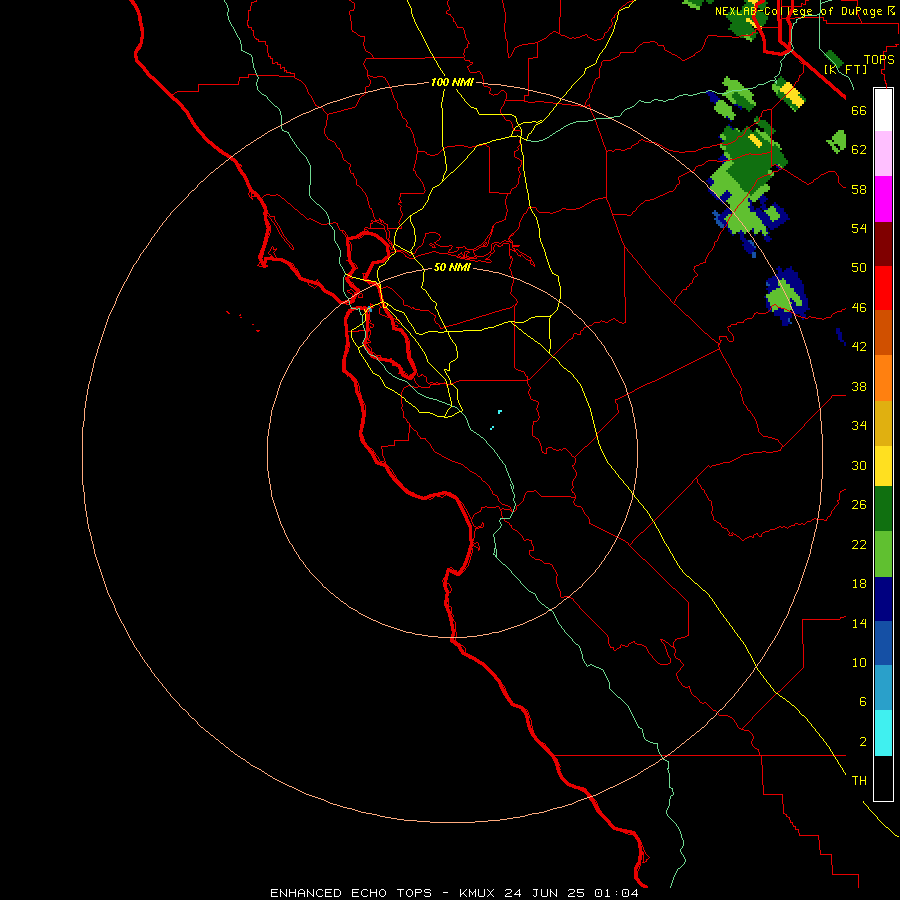Click the "30" legend value
The width and height of the screenshot is (900, 900).
(859, 465)
